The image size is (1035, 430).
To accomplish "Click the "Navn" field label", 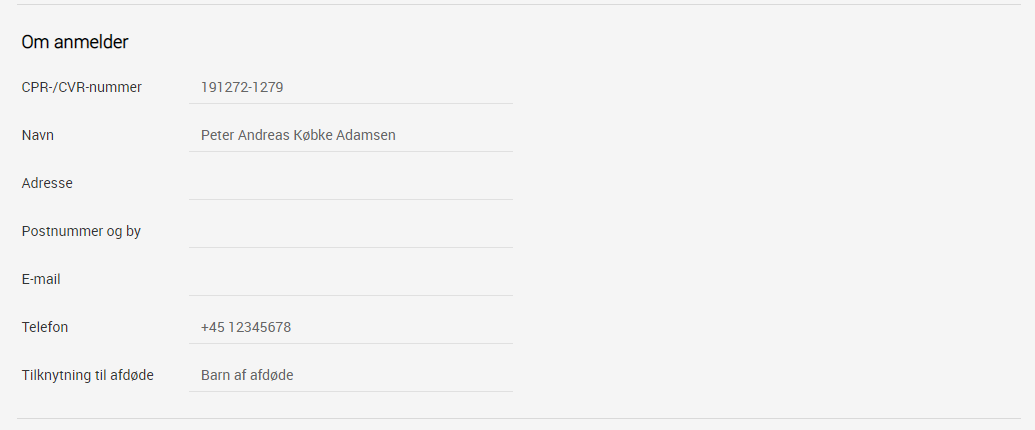I will [38, 135].
